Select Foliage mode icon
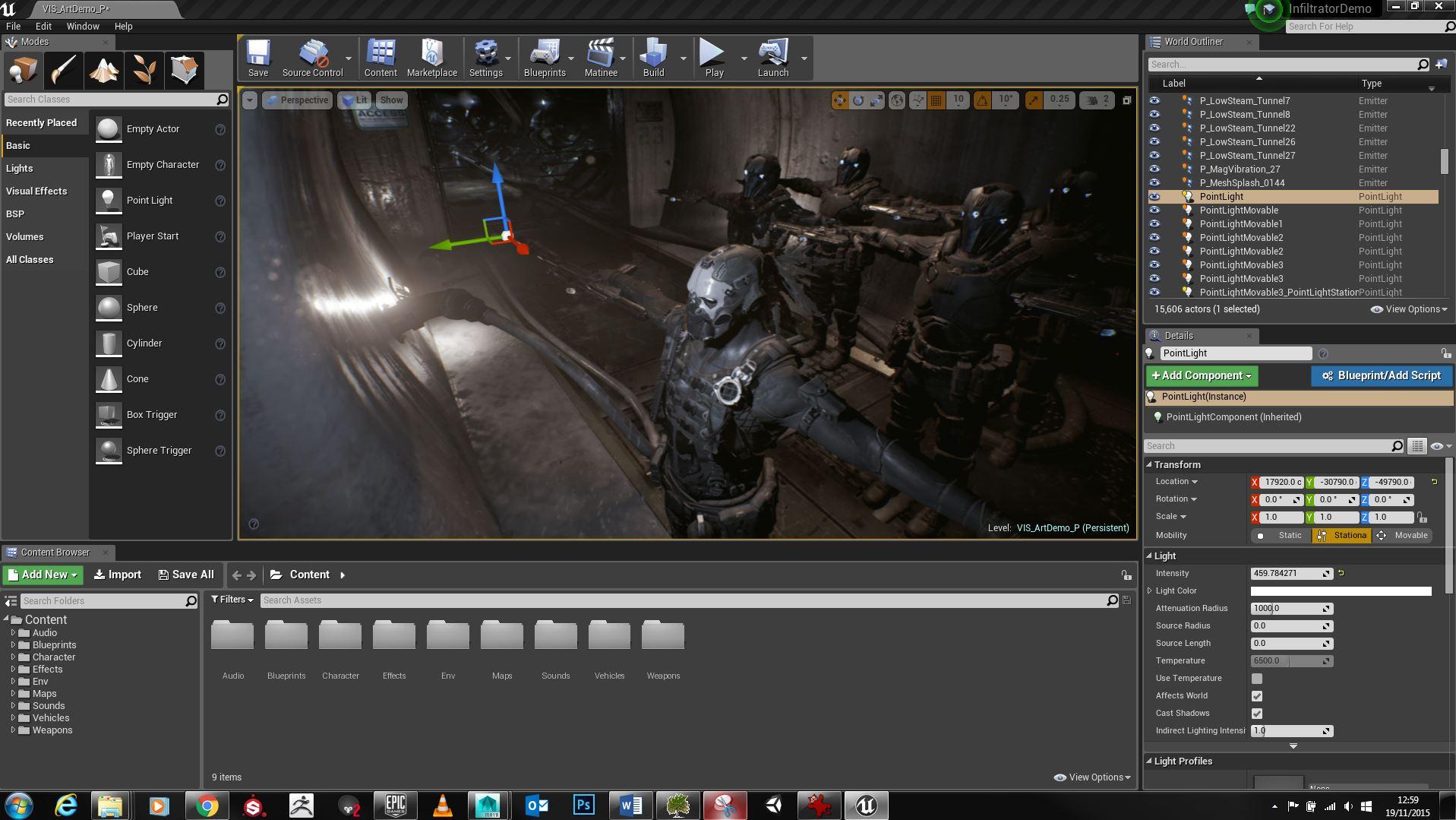This screenshot has height=820, width=1456. (144, 71)
